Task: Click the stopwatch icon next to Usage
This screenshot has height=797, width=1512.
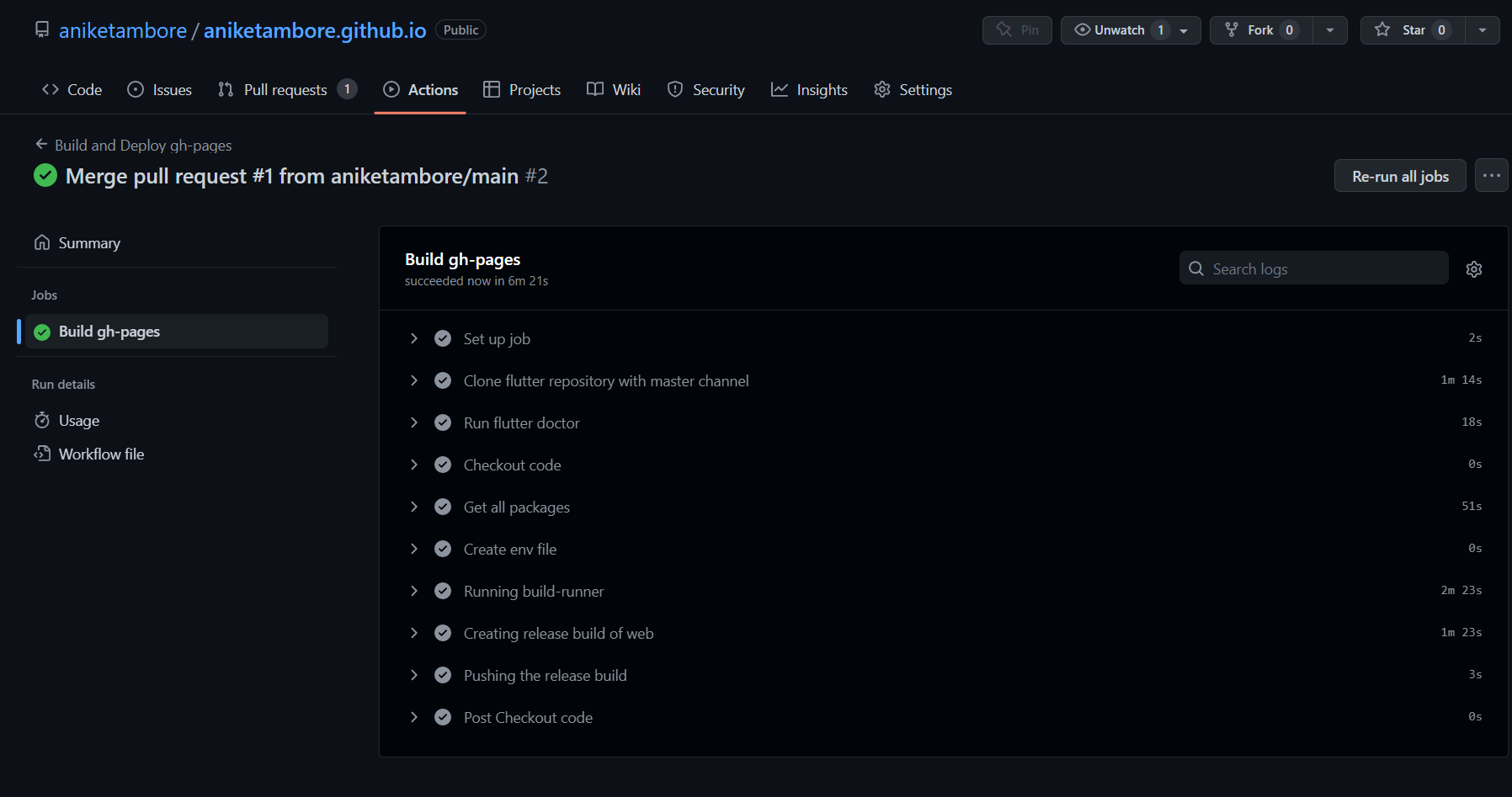Action: click(42, 420)
